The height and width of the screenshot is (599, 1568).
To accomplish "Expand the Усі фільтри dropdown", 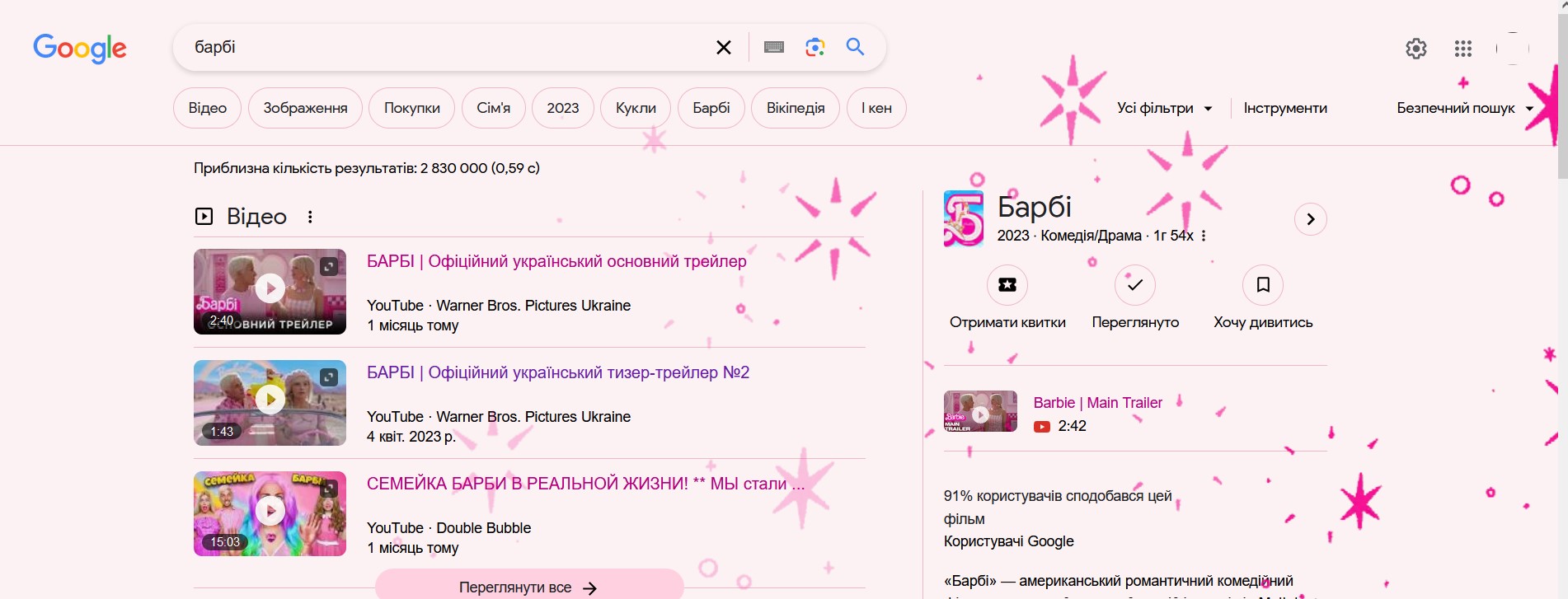I will [1164, 108].
